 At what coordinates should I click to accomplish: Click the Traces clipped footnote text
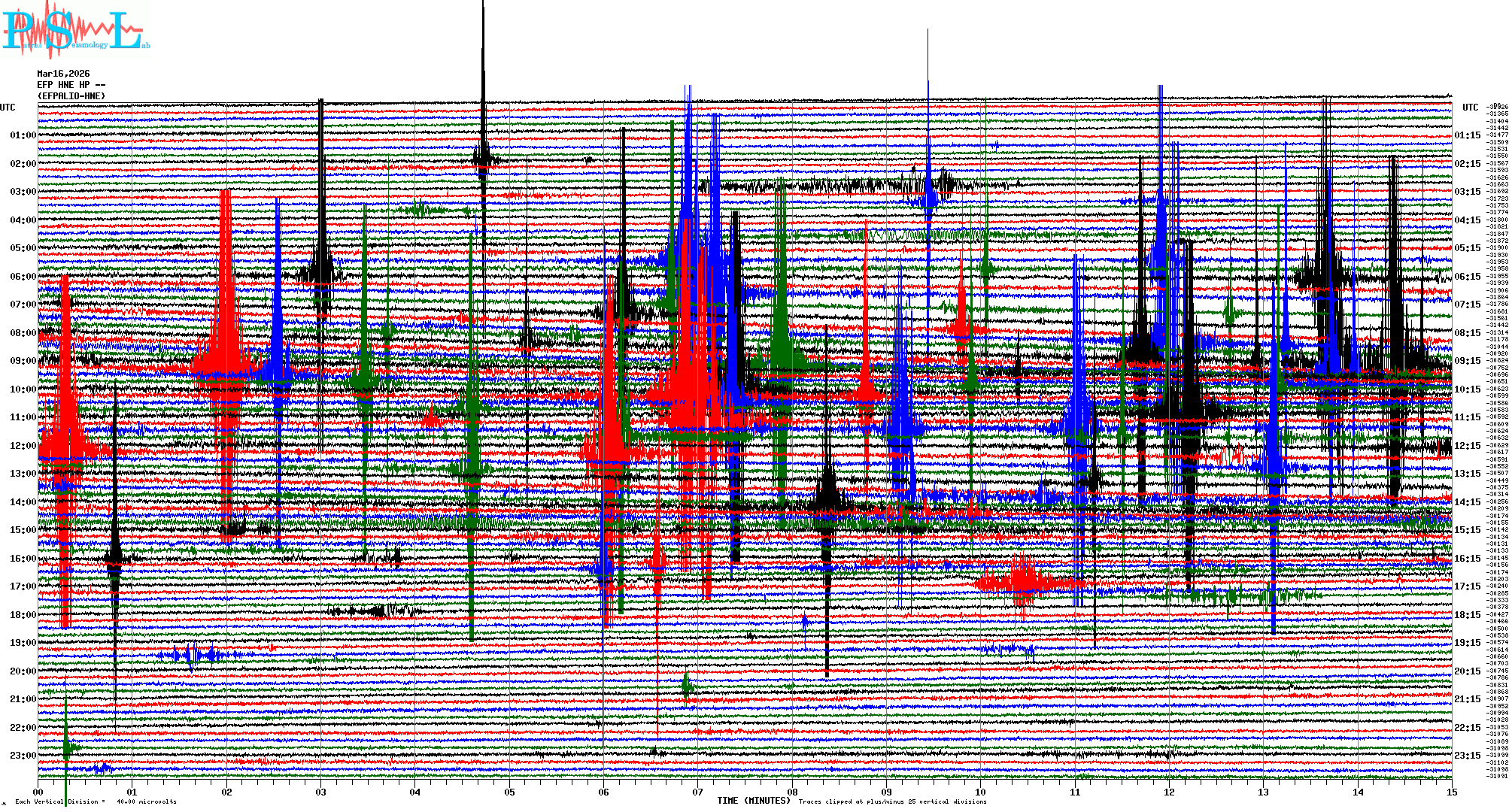(892, 801)
